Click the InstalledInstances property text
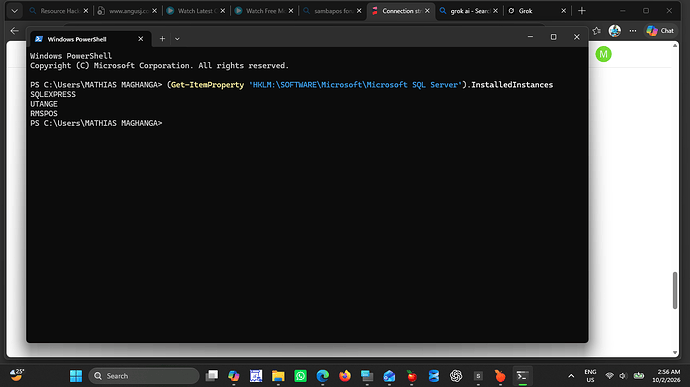 [512, 85]
